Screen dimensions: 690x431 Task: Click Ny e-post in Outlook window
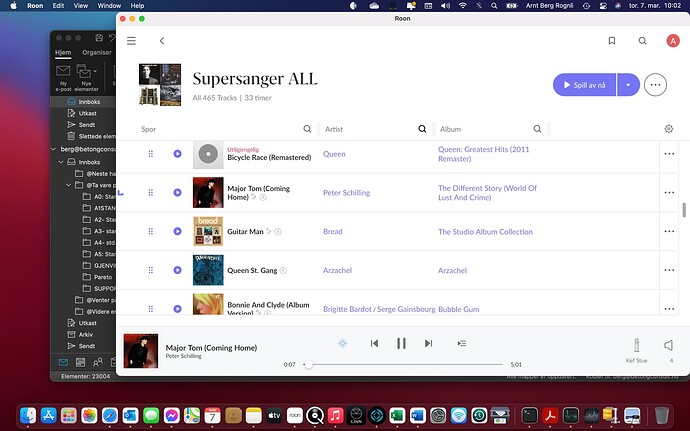63,78
